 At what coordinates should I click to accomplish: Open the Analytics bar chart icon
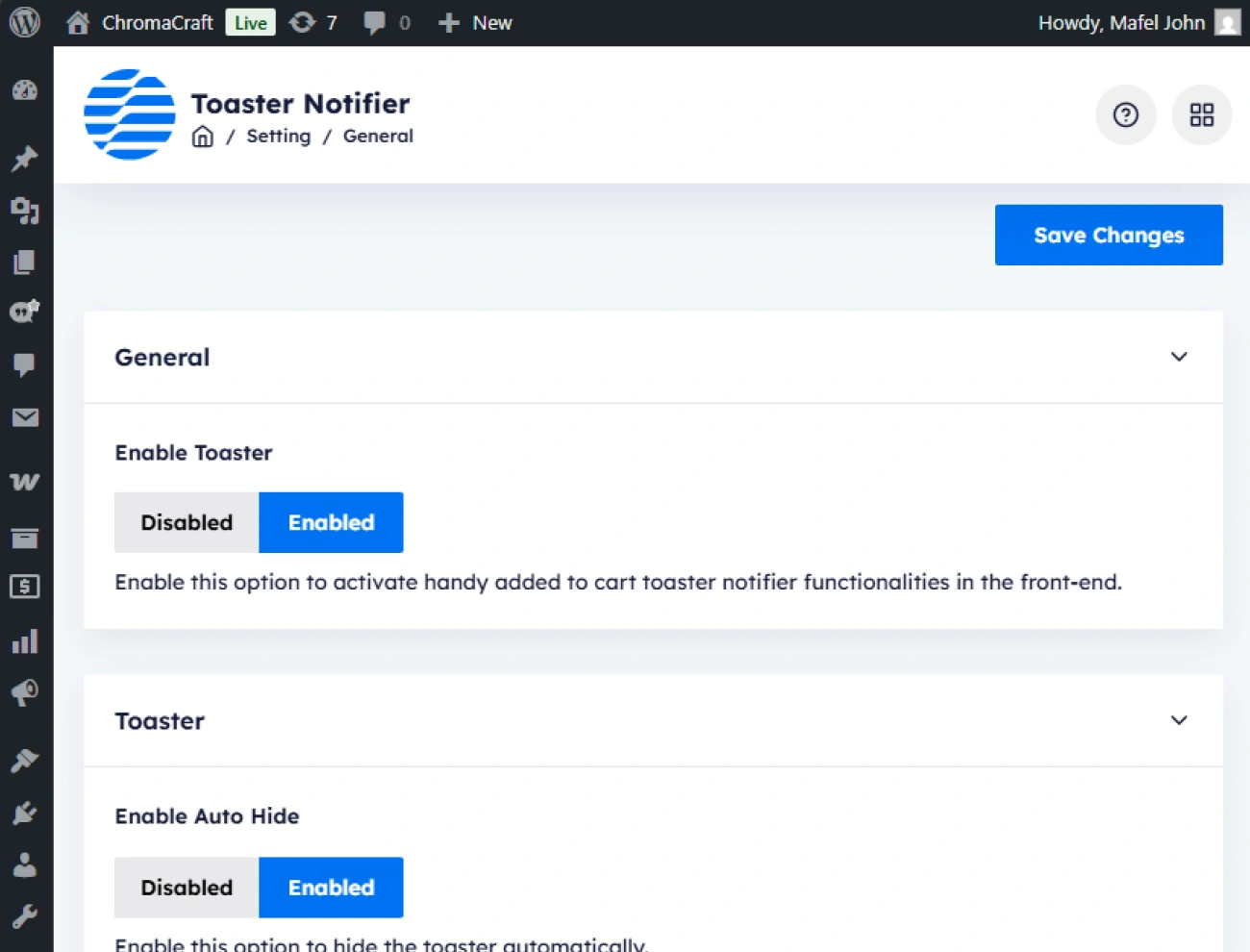coord(25,641)
